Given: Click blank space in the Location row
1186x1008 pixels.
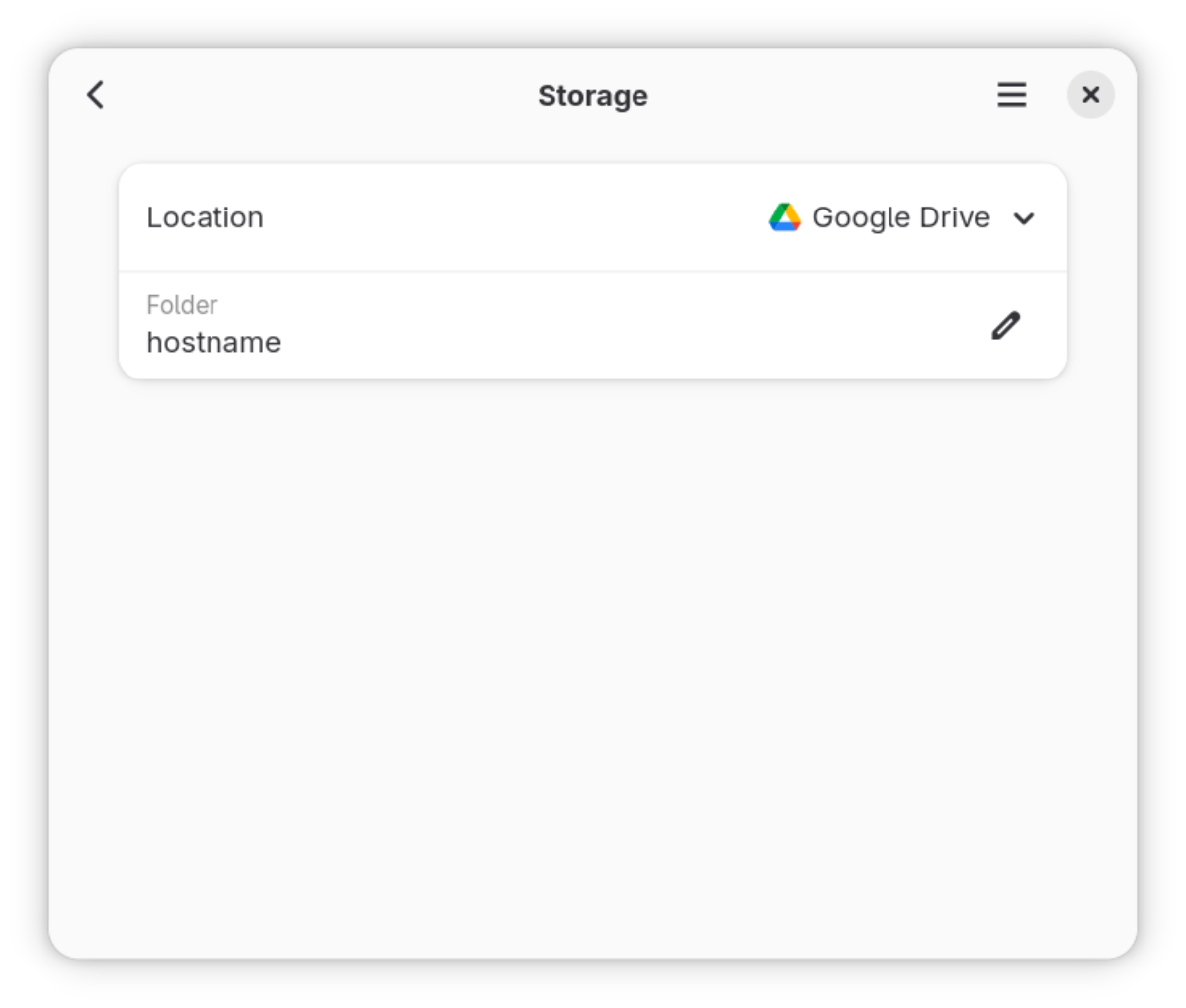Looking at the screenshot, I should [514, 217].
